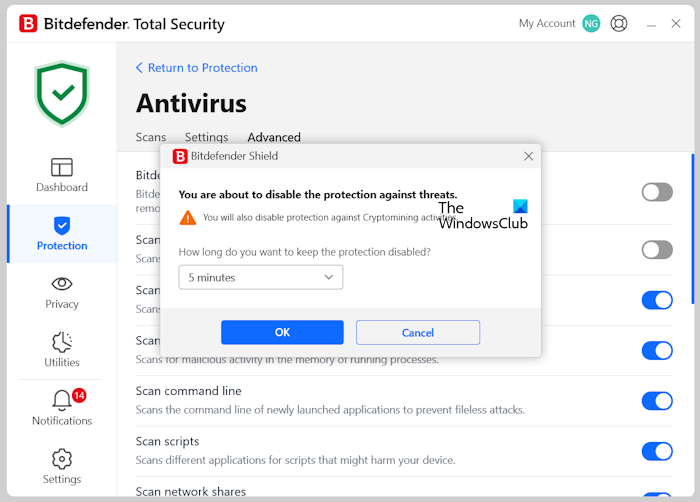
Task: Click the vertical scrollbar on the right
Action: click(x=692, y=230)
